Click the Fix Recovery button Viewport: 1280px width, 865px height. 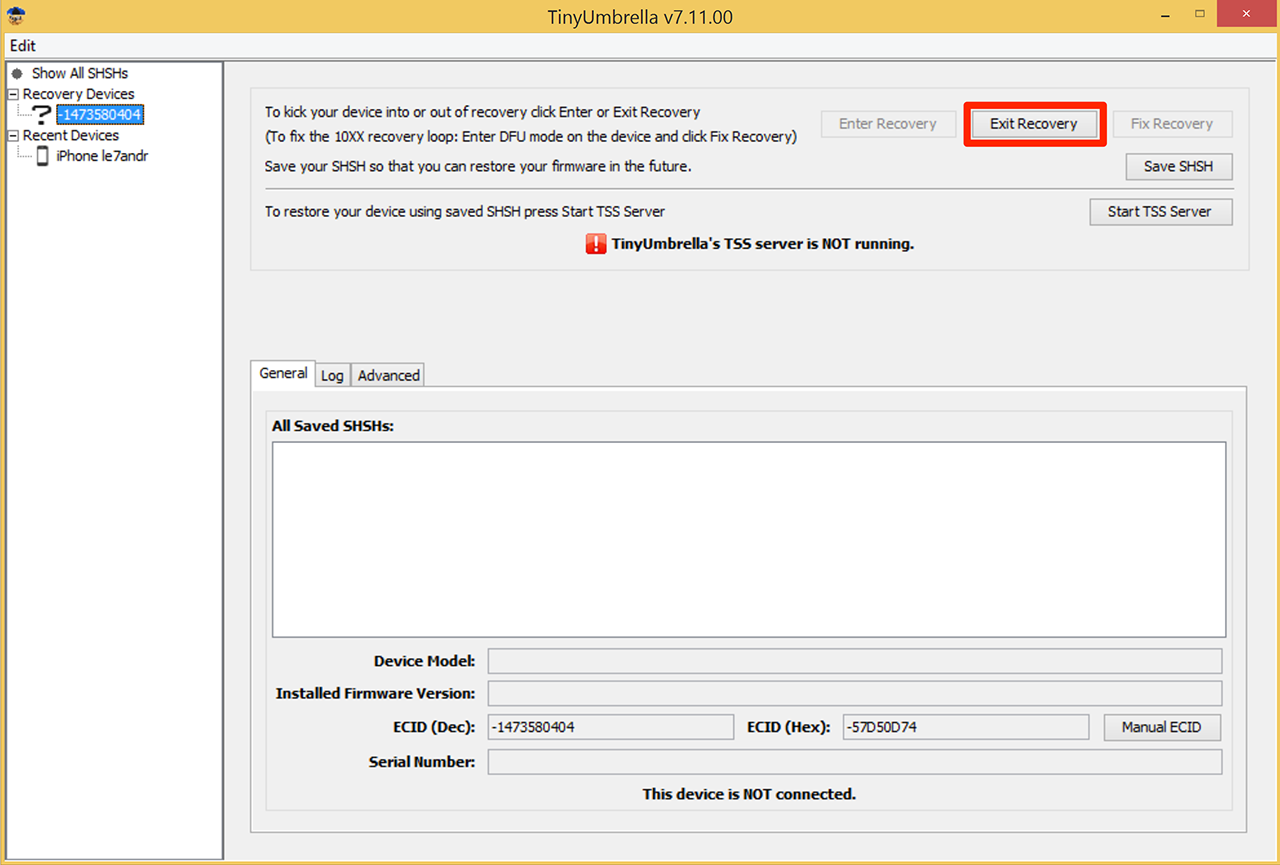pyautogui.click(x=1172, y=123)
